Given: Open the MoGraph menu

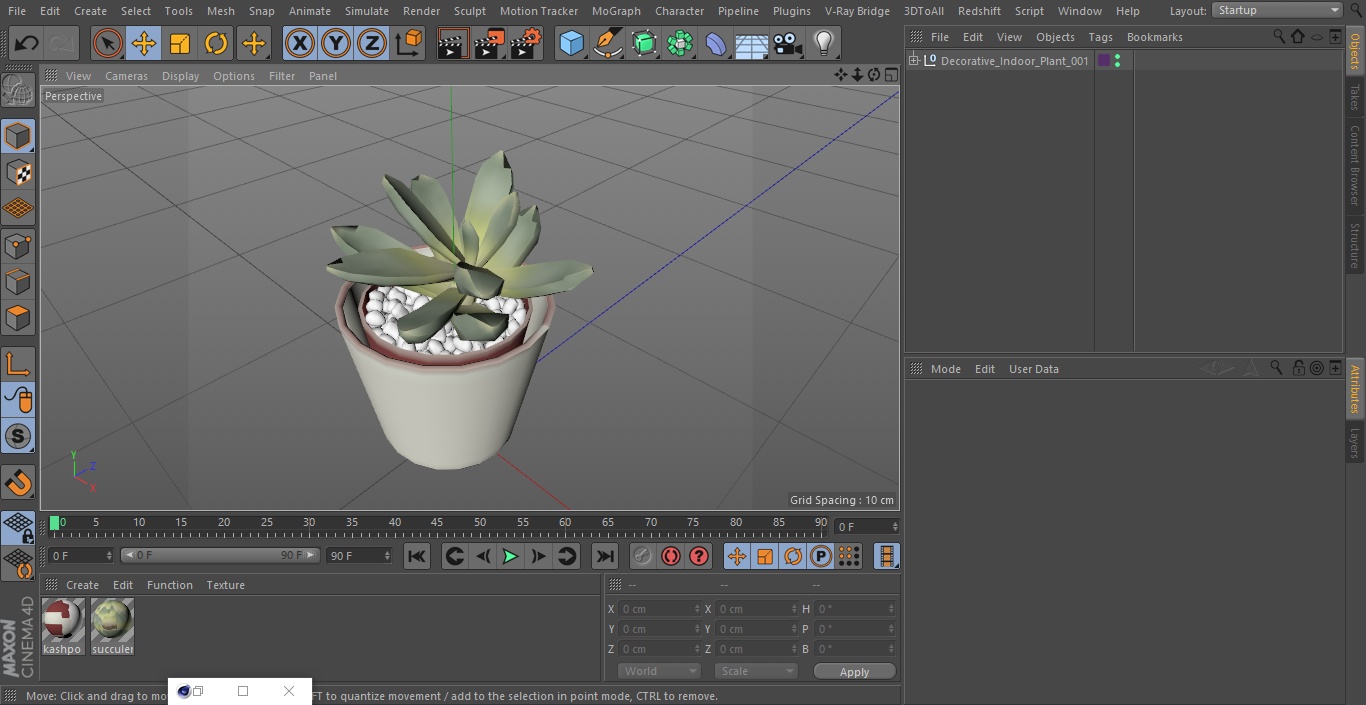Looking at the screenshot, I should click(616, 11).
